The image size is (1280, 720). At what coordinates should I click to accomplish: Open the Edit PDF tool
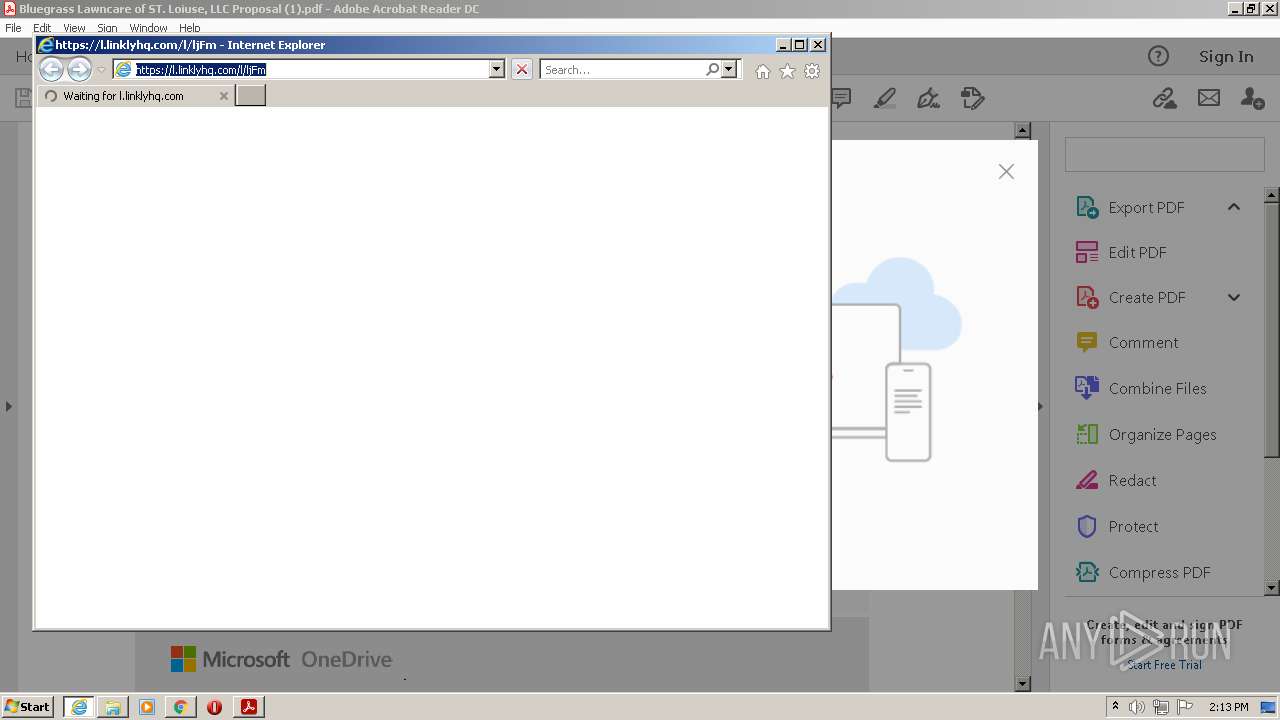tap(1136, 252)
